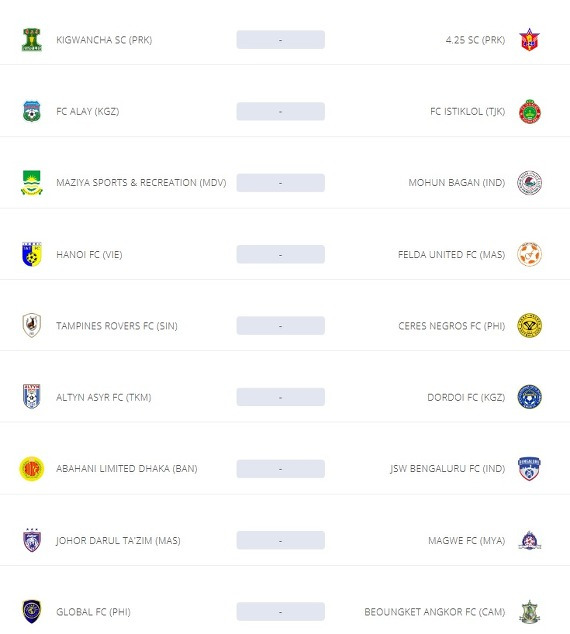This screenshot has width=570, height=634.
Task: Open the Hanoi FC vs Felda United score box
Action: click(281, 254)
